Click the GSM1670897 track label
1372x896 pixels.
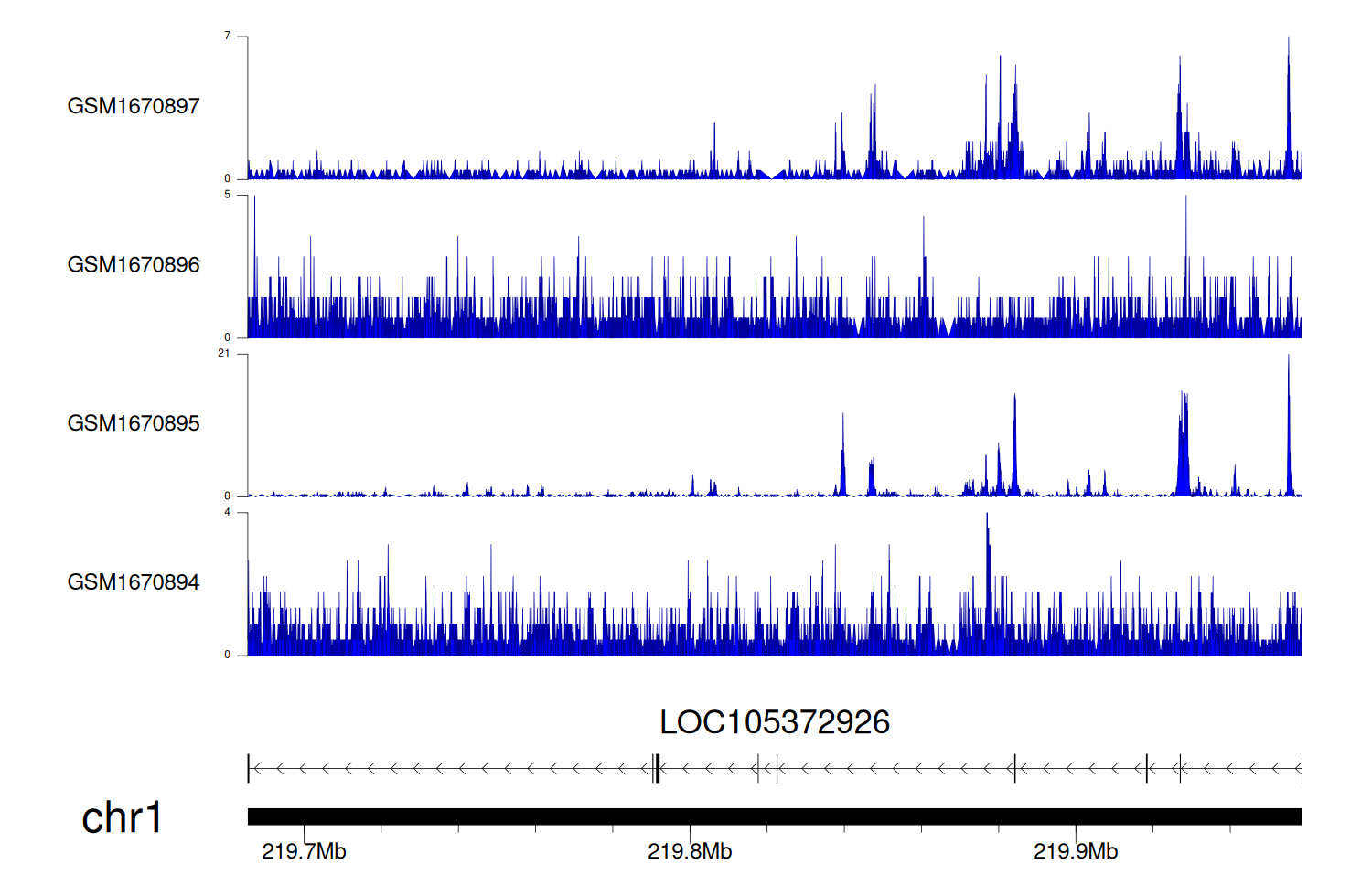(x=134, y=106)
